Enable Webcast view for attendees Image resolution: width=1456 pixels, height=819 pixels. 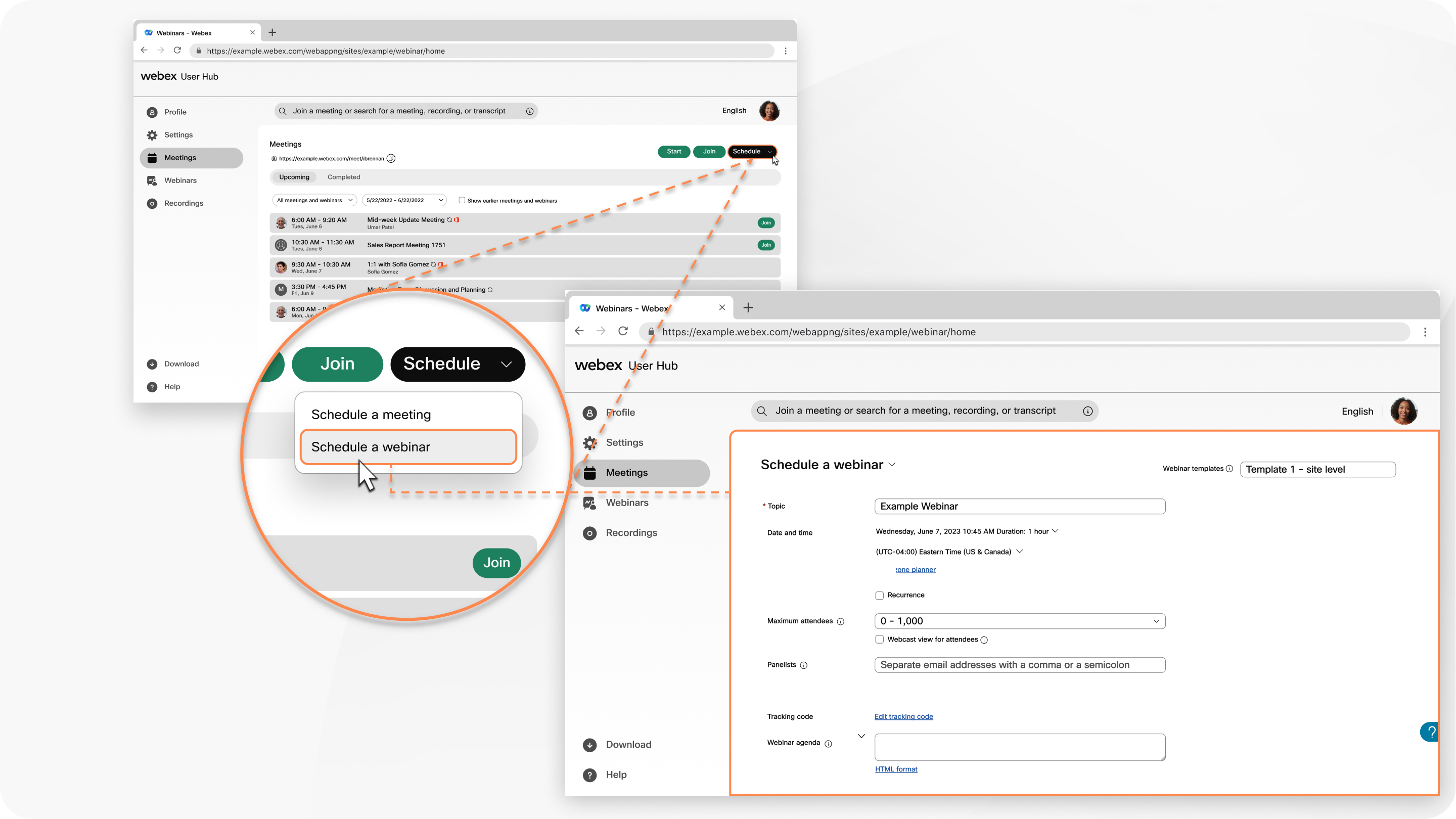(878, 639)
